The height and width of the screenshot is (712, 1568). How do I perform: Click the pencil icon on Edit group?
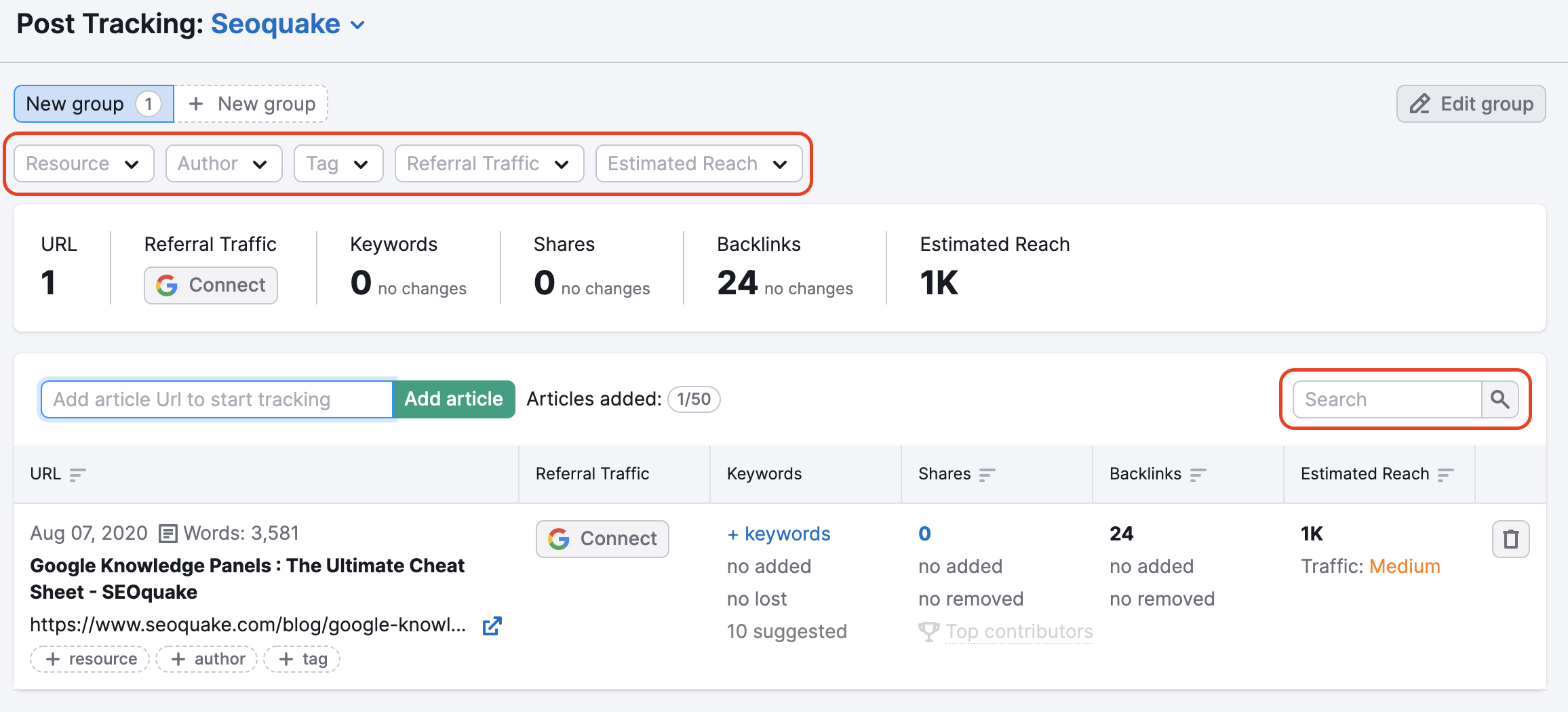(x=1420, y=104)
